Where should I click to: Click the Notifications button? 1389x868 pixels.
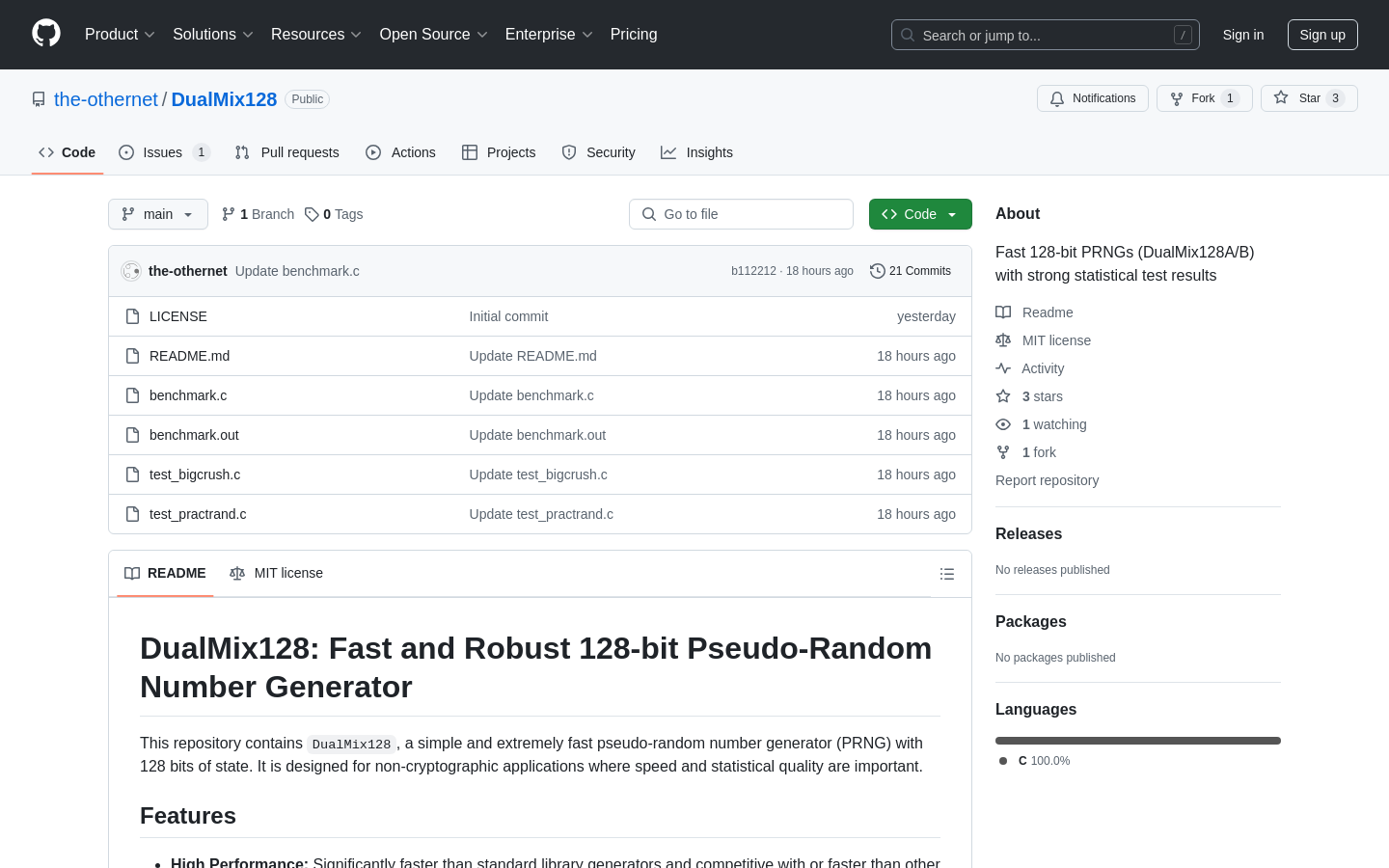tap(1093, 98)
